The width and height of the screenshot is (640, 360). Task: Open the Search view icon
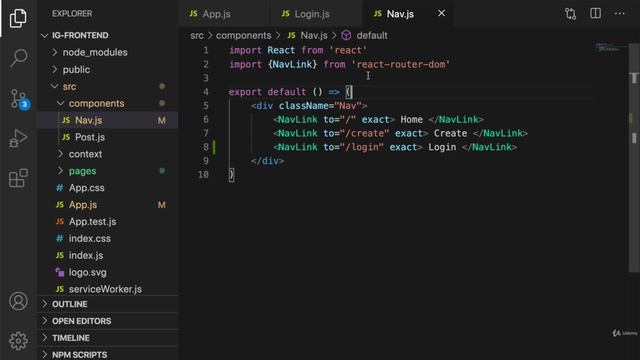[18, 58]
